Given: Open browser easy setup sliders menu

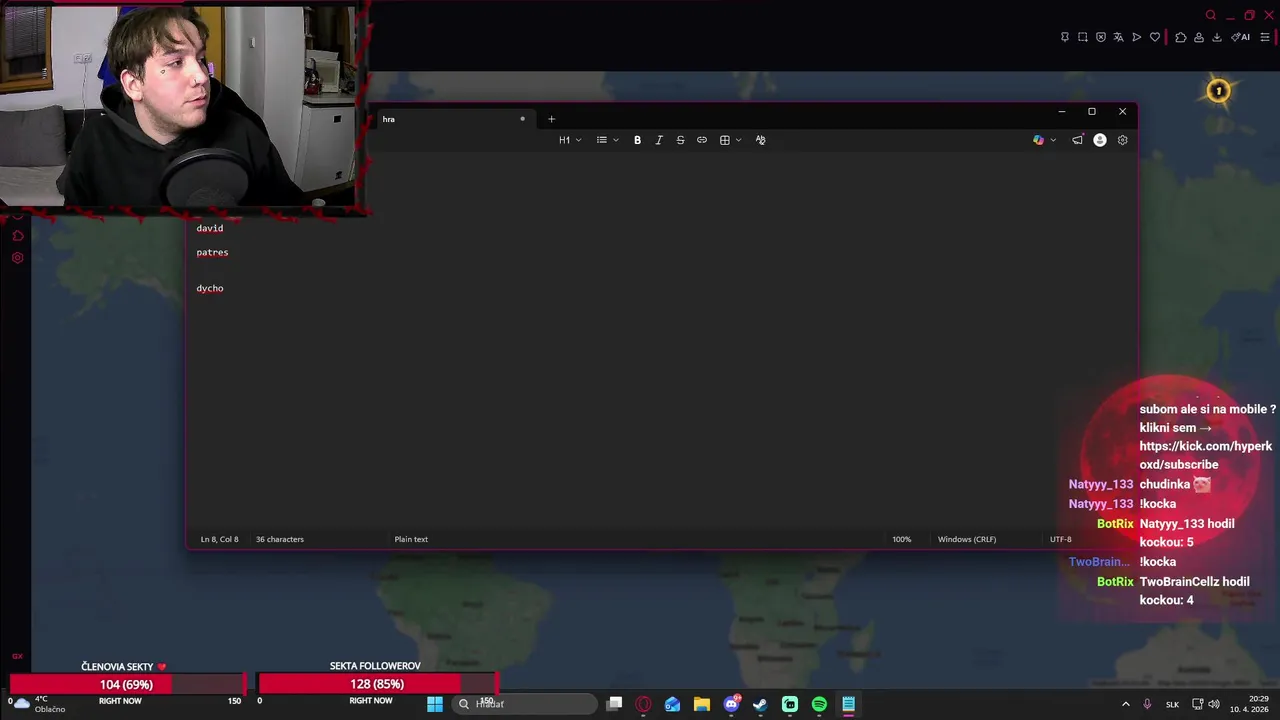Looking at the screenshot, I should tap(1264, 37).
